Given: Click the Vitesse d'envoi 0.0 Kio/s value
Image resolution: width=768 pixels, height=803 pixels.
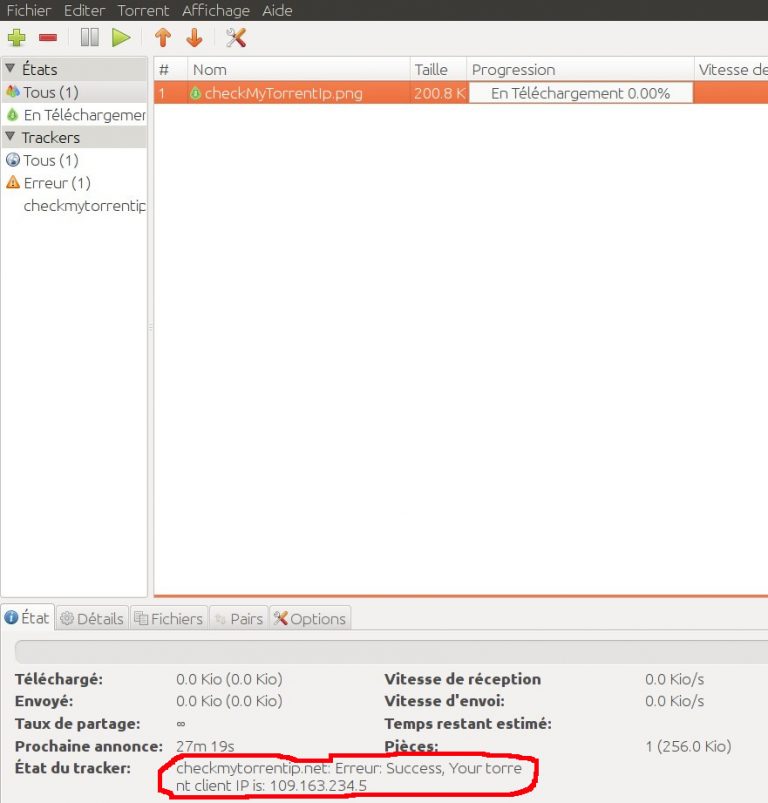Looking at the screenshot, I should tap(674, 701).
